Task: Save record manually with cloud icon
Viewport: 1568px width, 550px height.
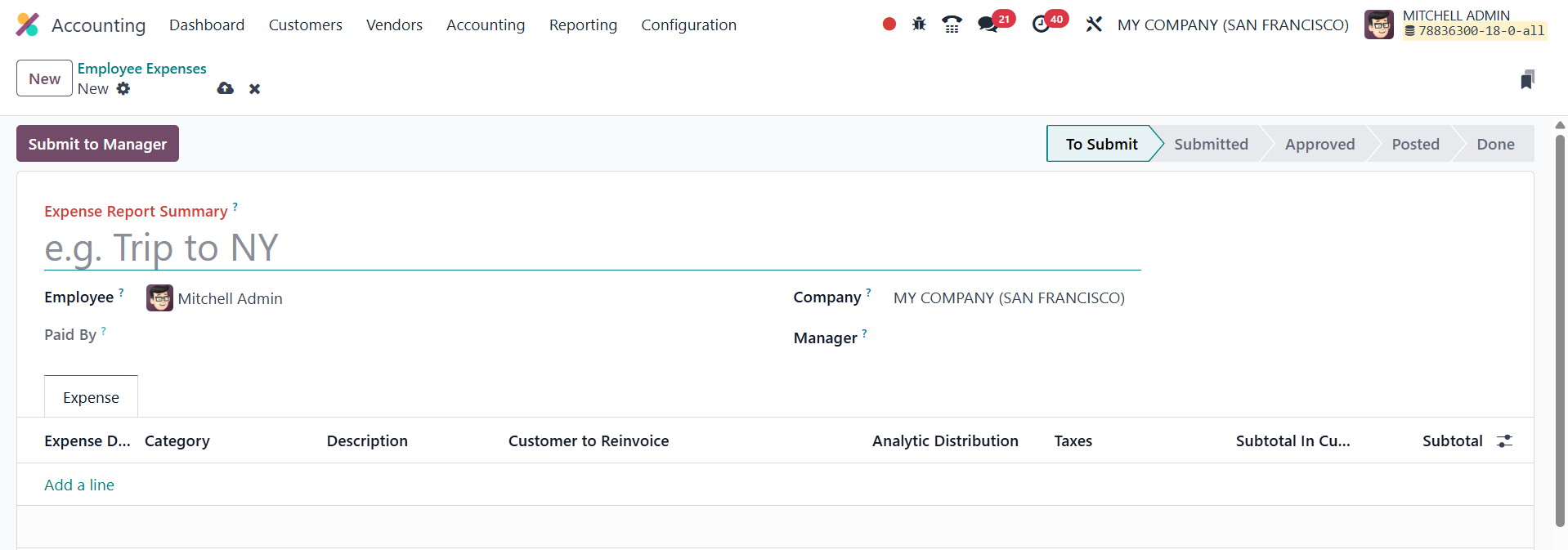Action: pyautogui.click(x=226, y=88)
